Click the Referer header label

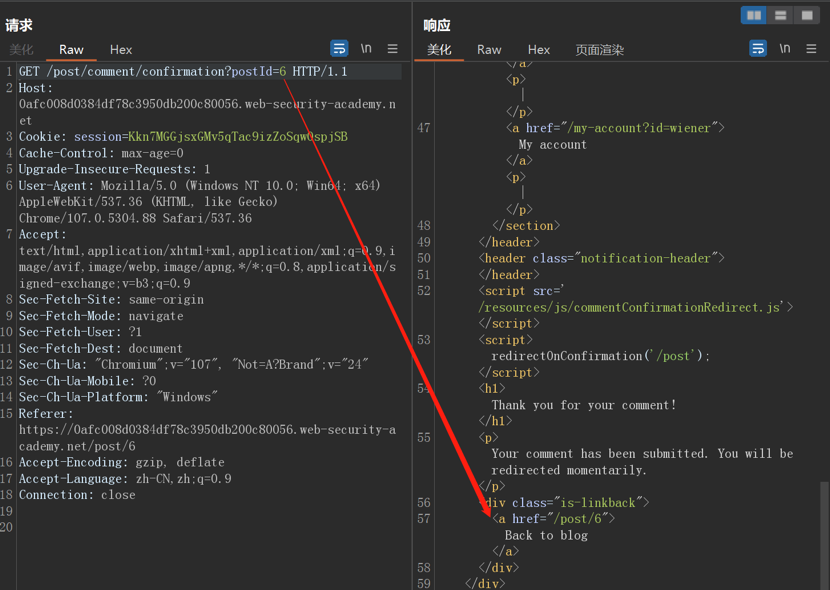coord(46,413)
